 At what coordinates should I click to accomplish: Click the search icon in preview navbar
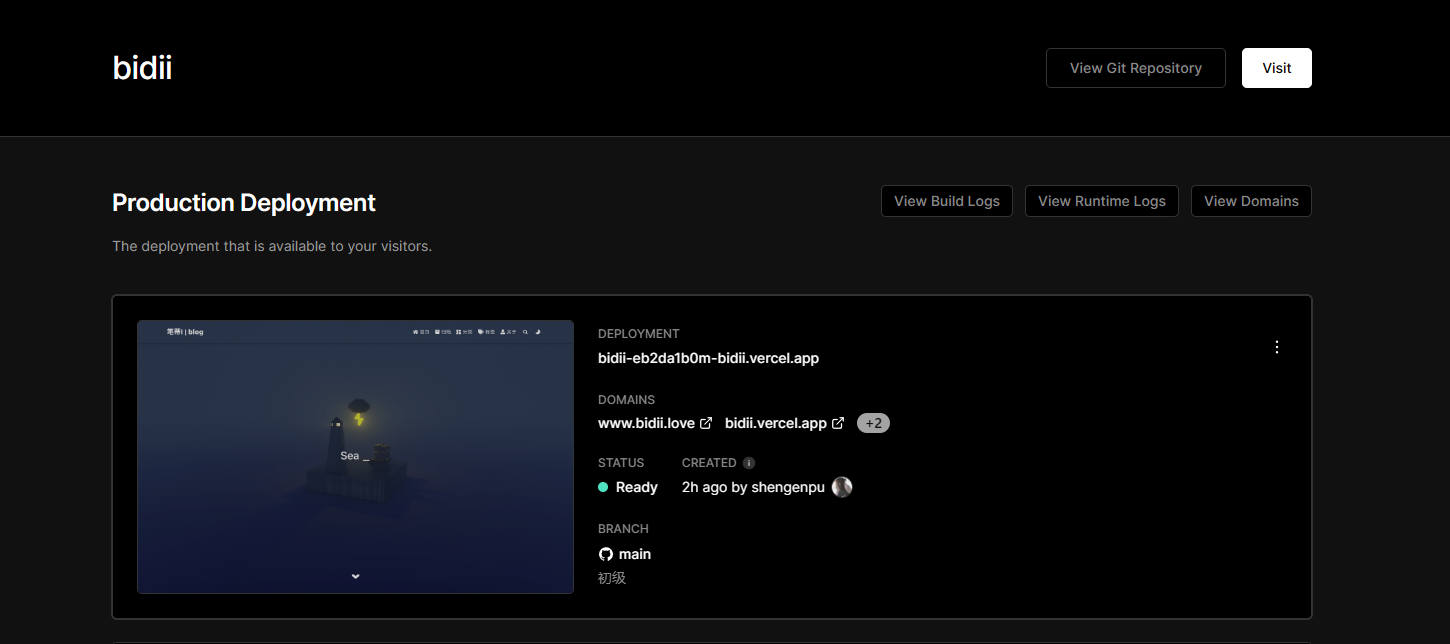(525, 332)
